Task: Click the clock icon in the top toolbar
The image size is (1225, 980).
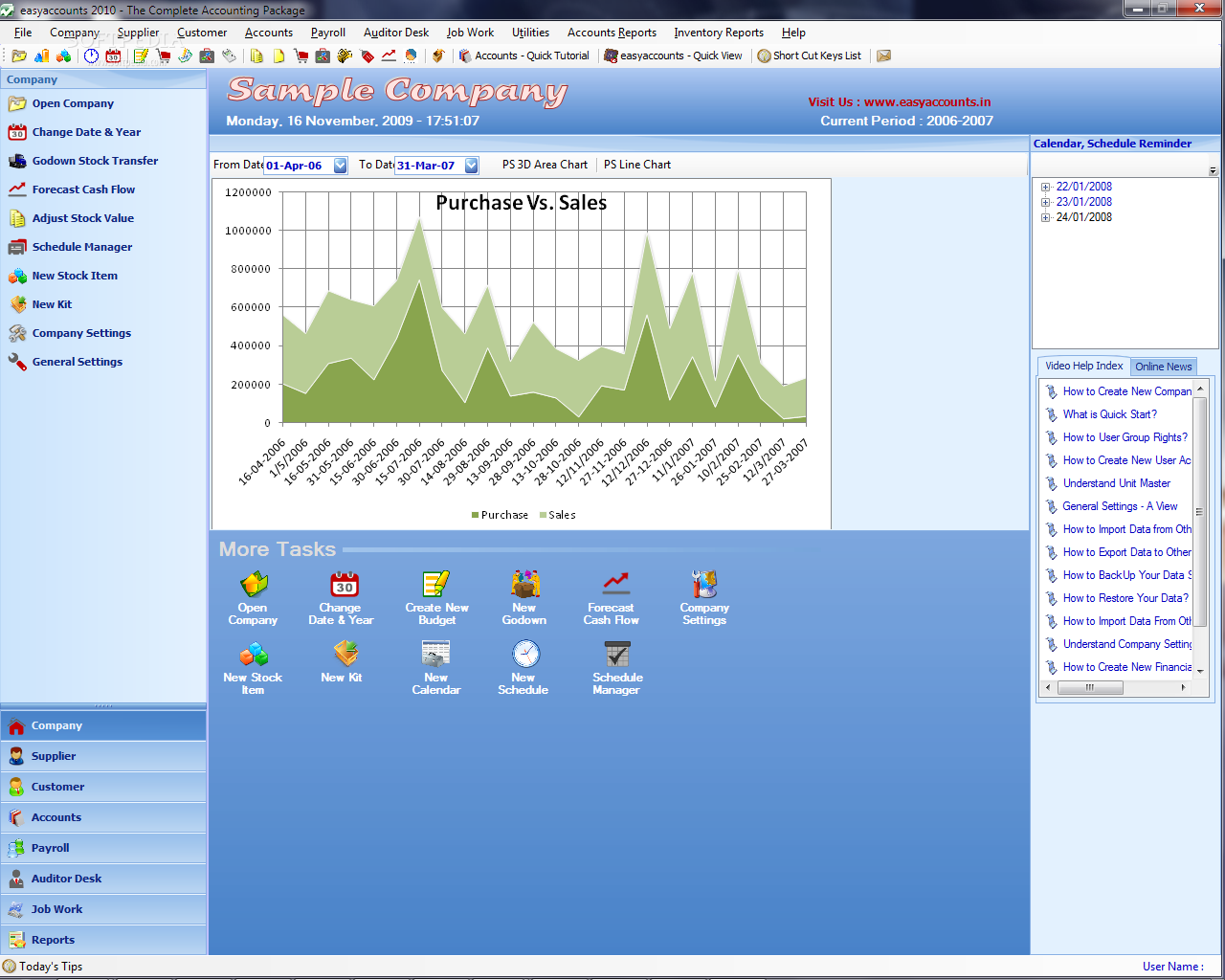Action: (91, 56)
